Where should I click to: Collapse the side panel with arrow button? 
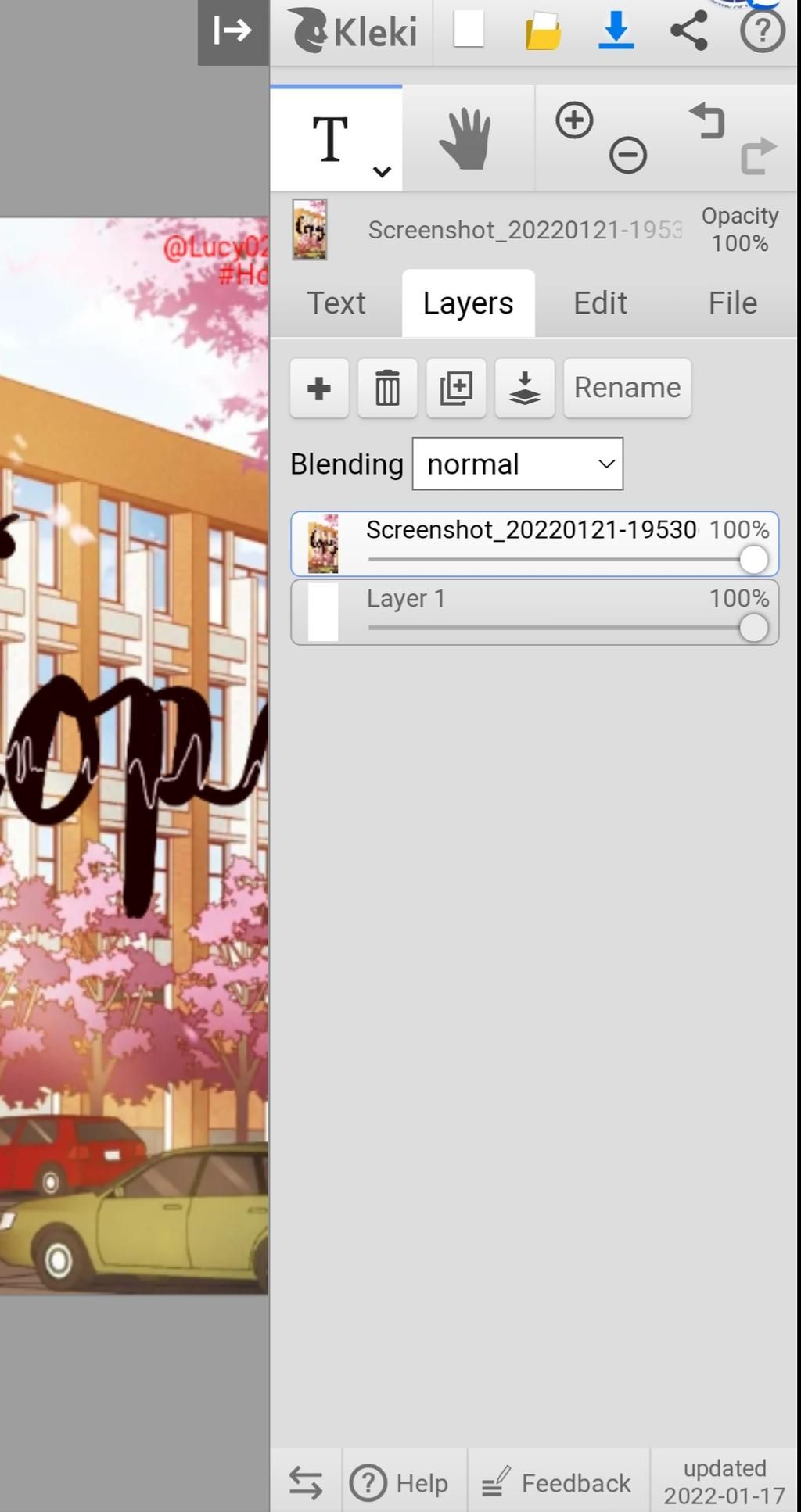pyautogui.click(x=233, y=31)
